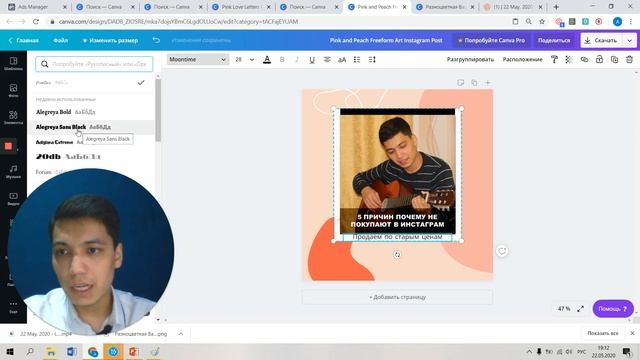
Task: Switch to the Разноцветная browser tab
Action: pos(445,7)
